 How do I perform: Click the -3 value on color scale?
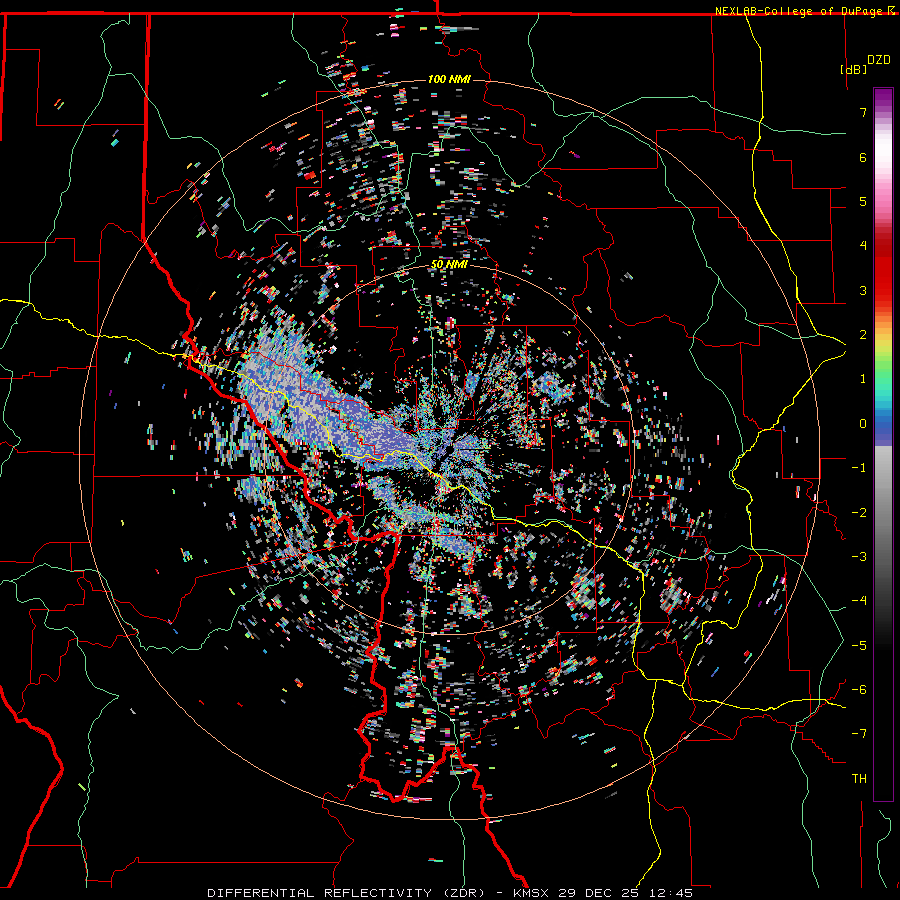[x=859, y=557]
